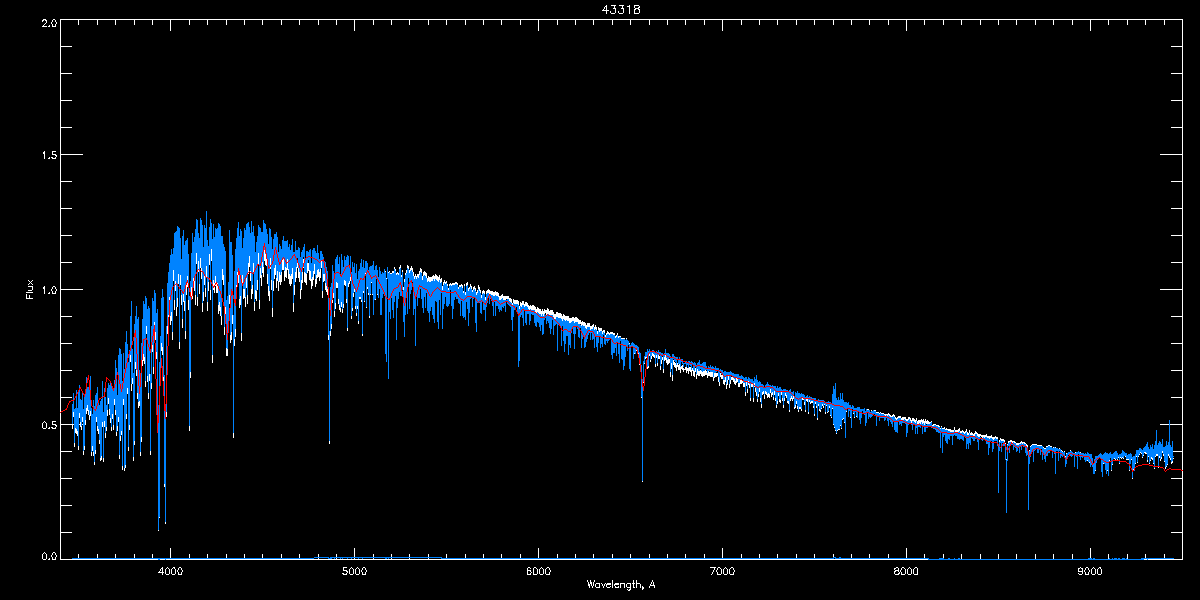Select the 4000 wavelength tick label
The image size is (1200, 600).
coord(171,571)
